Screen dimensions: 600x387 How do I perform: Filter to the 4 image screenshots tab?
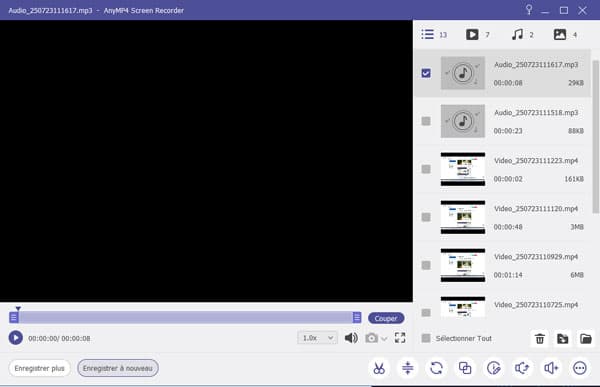pos(565,34)
